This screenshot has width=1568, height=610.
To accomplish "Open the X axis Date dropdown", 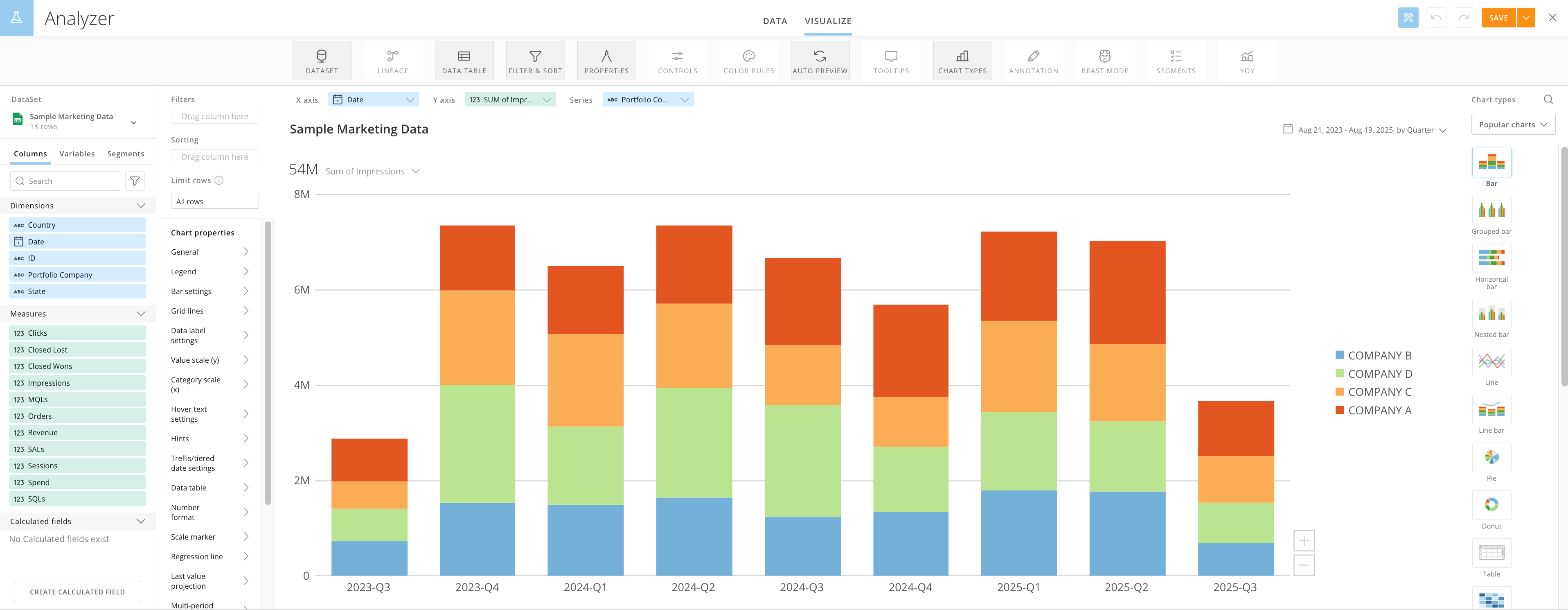I will pyautogui.click(x=373, y=99).
